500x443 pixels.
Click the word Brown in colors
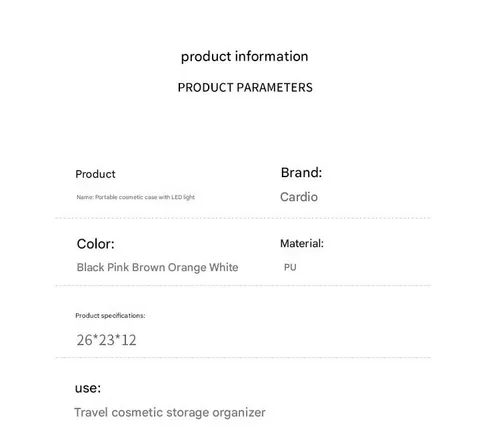[148, 267]
